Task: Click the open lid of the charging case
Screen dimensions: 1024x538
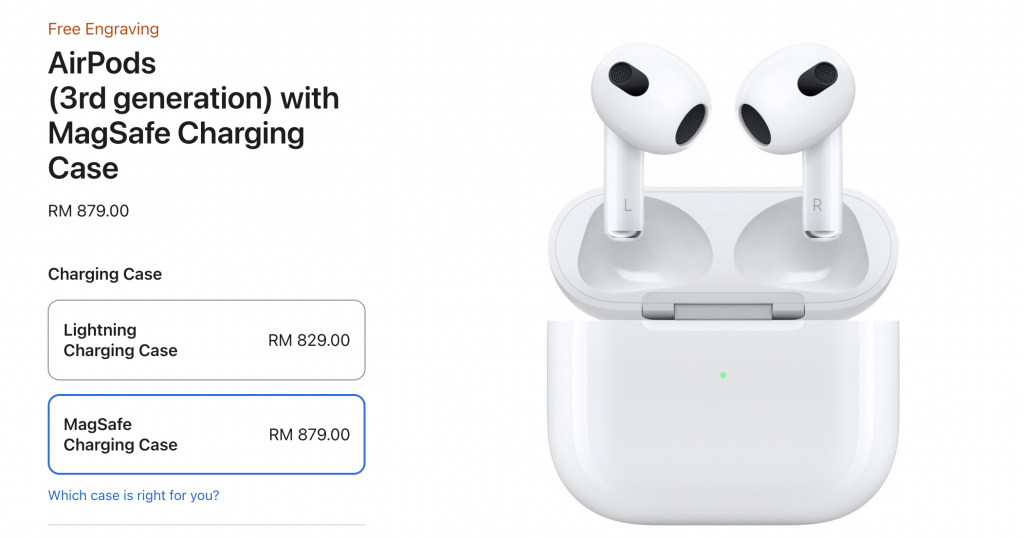Action: click(x=723, y=251)
